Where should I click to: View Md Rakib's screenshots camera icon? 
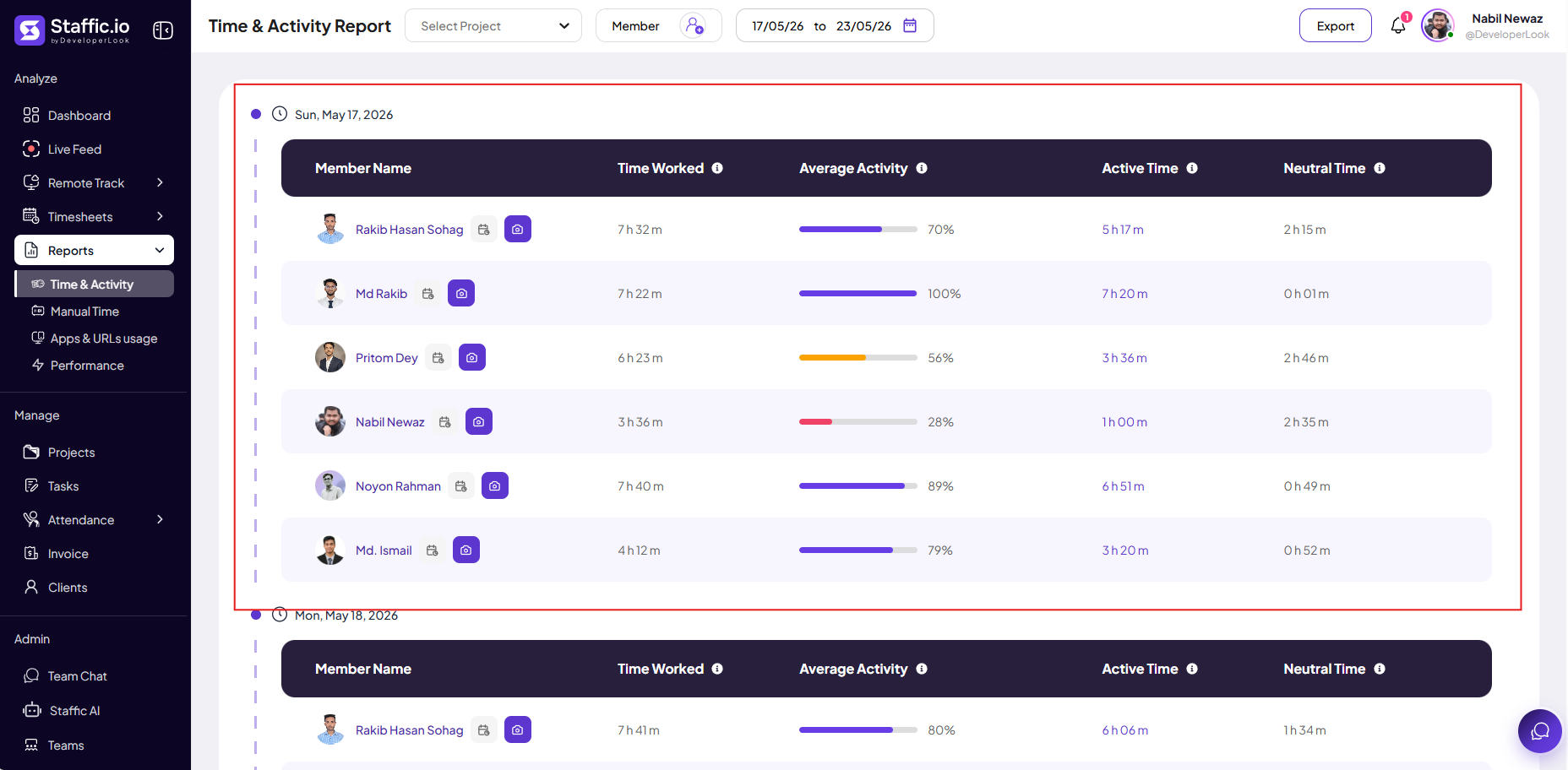tap(461, 293)
